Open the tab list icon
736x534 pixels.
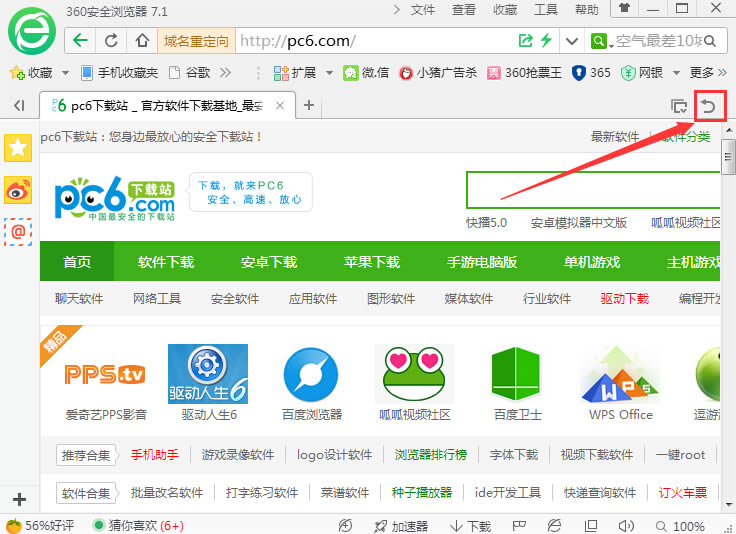(679, 106)
